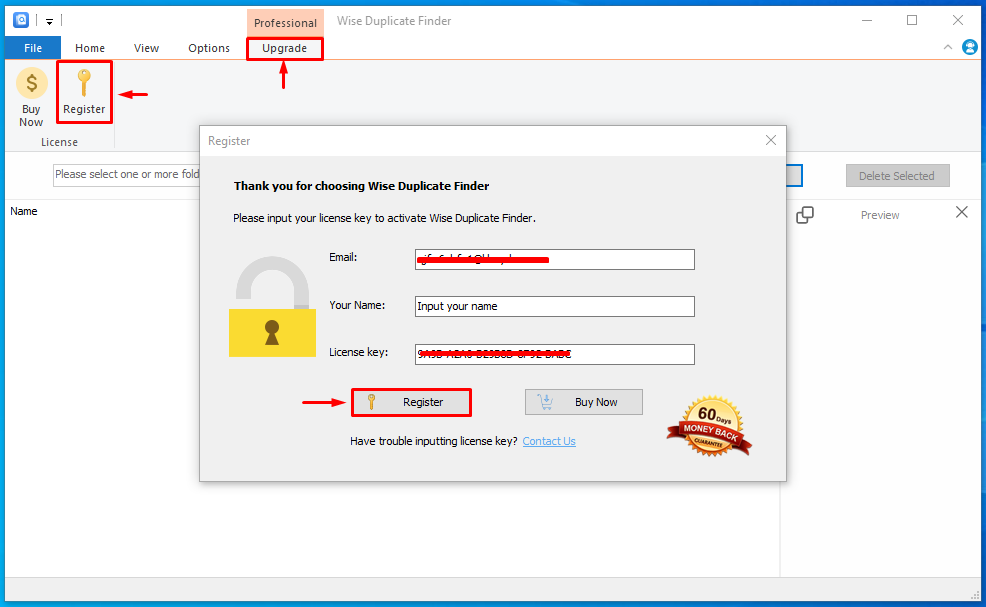
Task: Close the Register dialog
Action: pyautogui.click(x=771, y=140)
